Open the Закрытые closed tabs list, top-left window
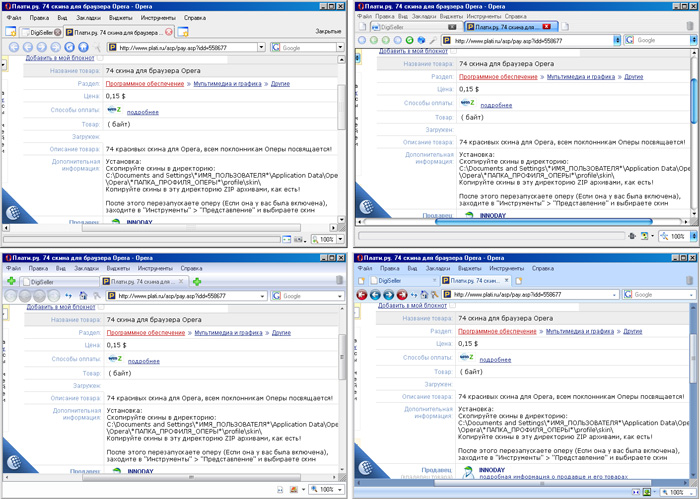 pos(328,31)
